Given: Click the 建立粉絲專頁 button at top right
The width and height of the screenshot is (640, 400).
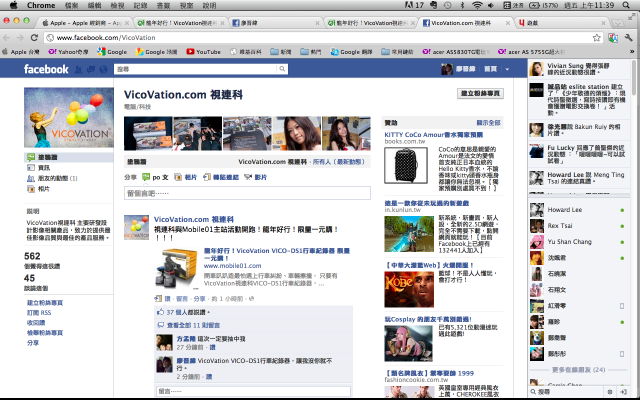Looking at the screenshot, I should [480, 93].
